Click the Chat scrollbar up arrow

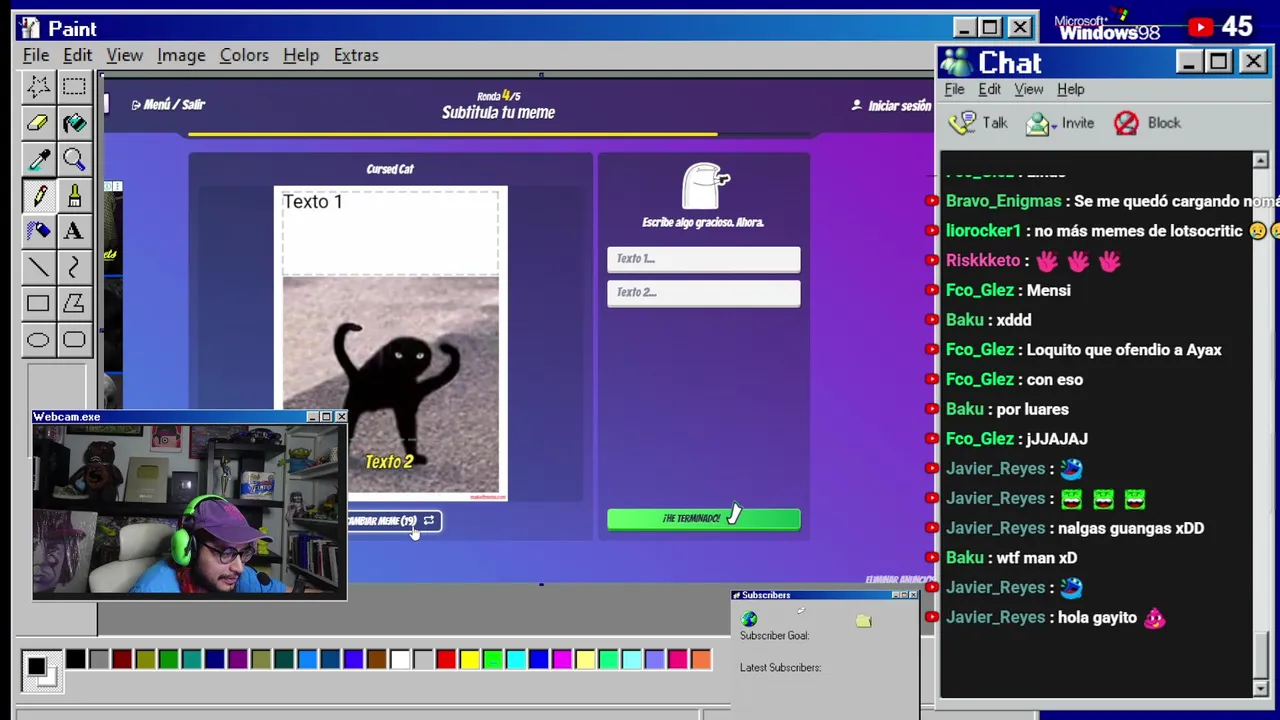[x=1260, y=160]
